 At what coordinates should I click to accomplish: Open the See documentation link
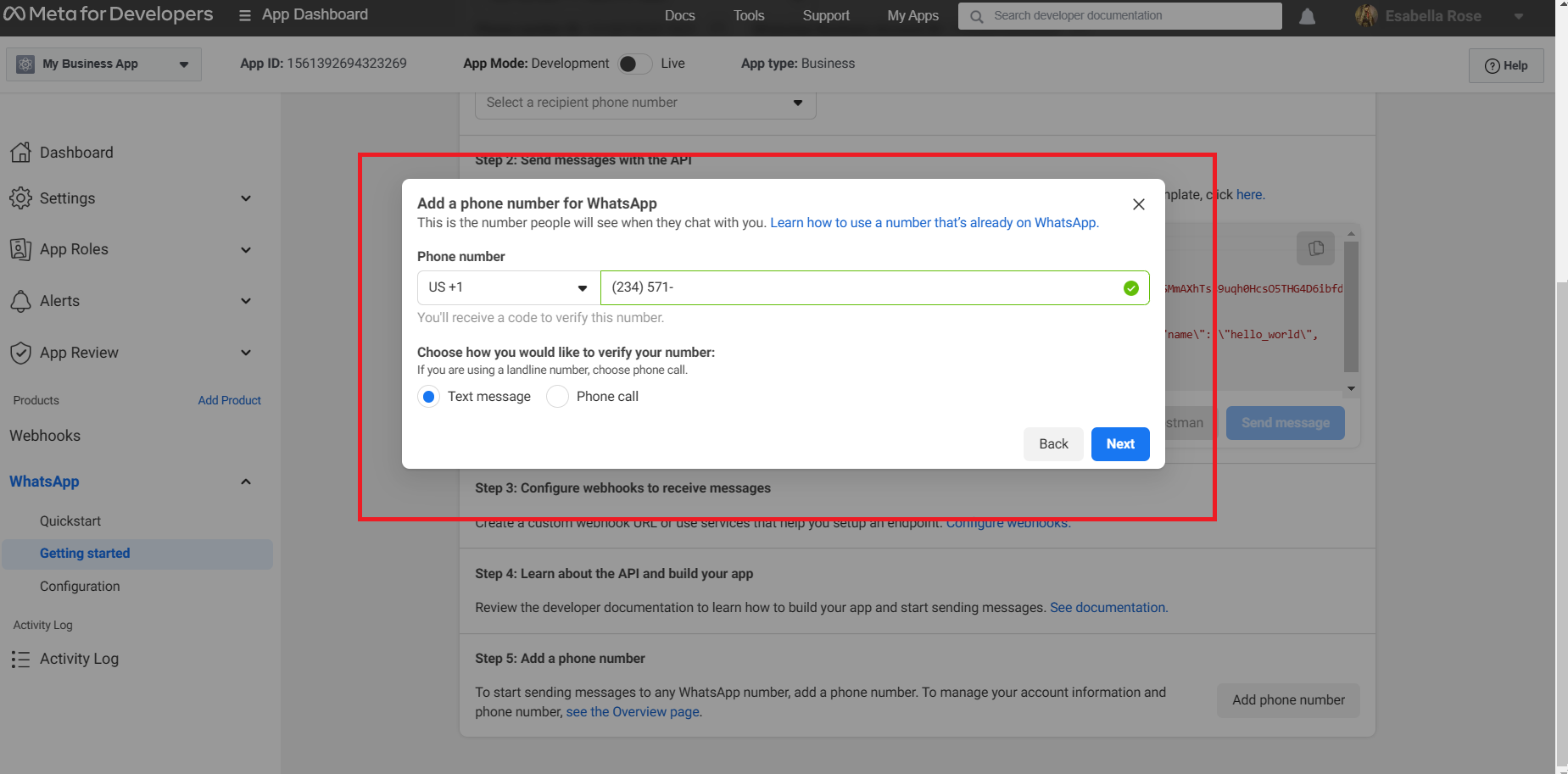(x=1108, y=608)
